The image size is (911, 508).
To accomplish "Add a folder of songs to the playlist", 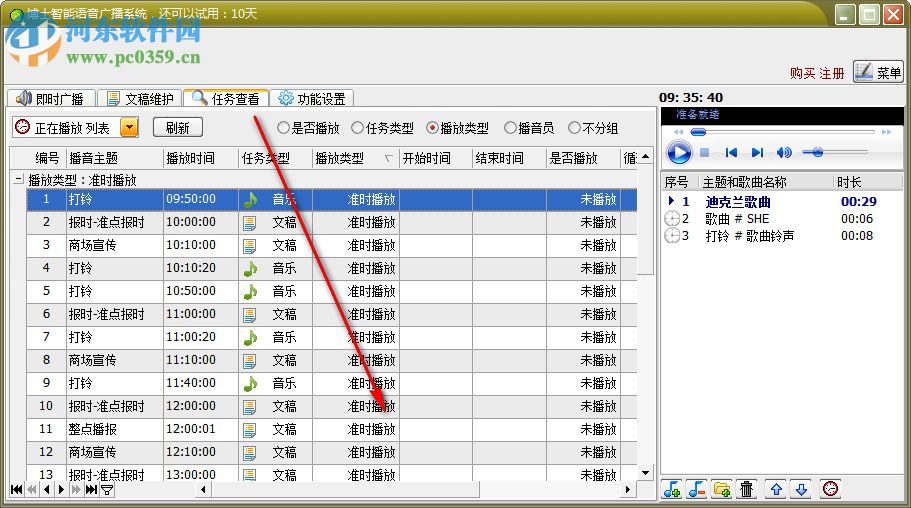I will point(722,489).
